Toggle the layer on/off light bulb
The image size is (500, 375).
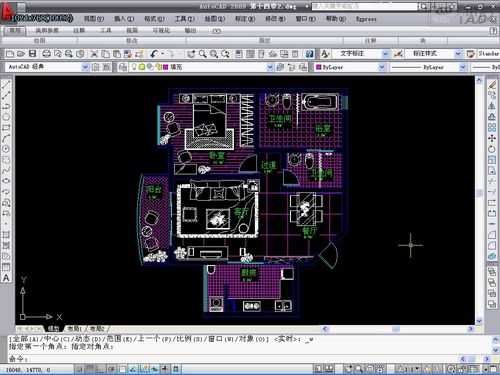pyautogui.click(x=134, y=67)
